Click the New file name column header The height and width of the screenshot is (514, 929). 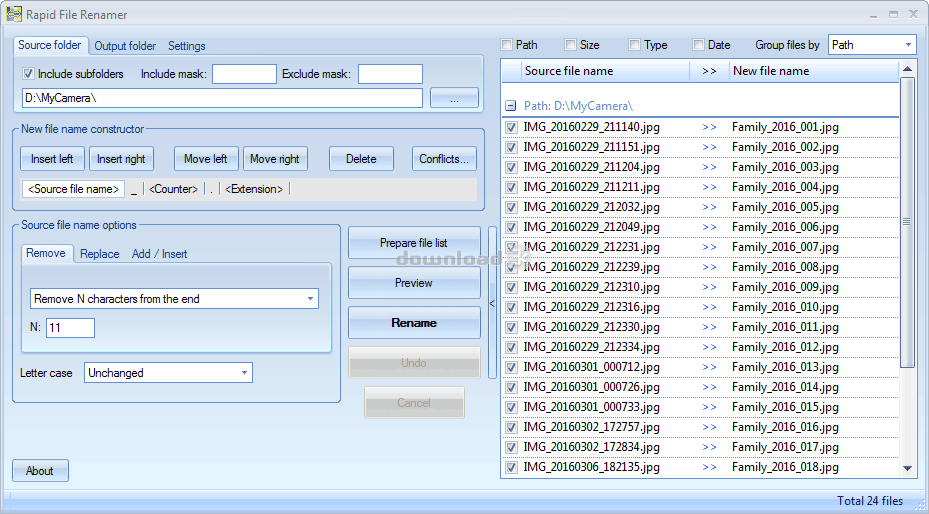pos(813,71)
